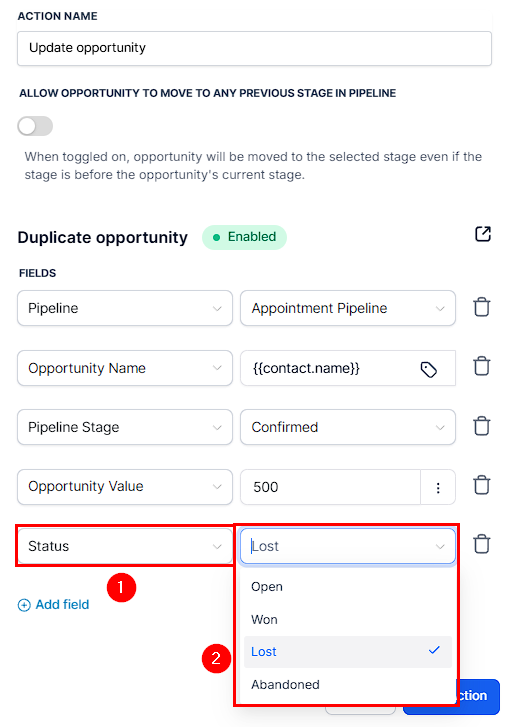Image resolution: width=510 pixels, height=727 pixels.
Task: Open the Status field selector
Action: coord(125,546)
